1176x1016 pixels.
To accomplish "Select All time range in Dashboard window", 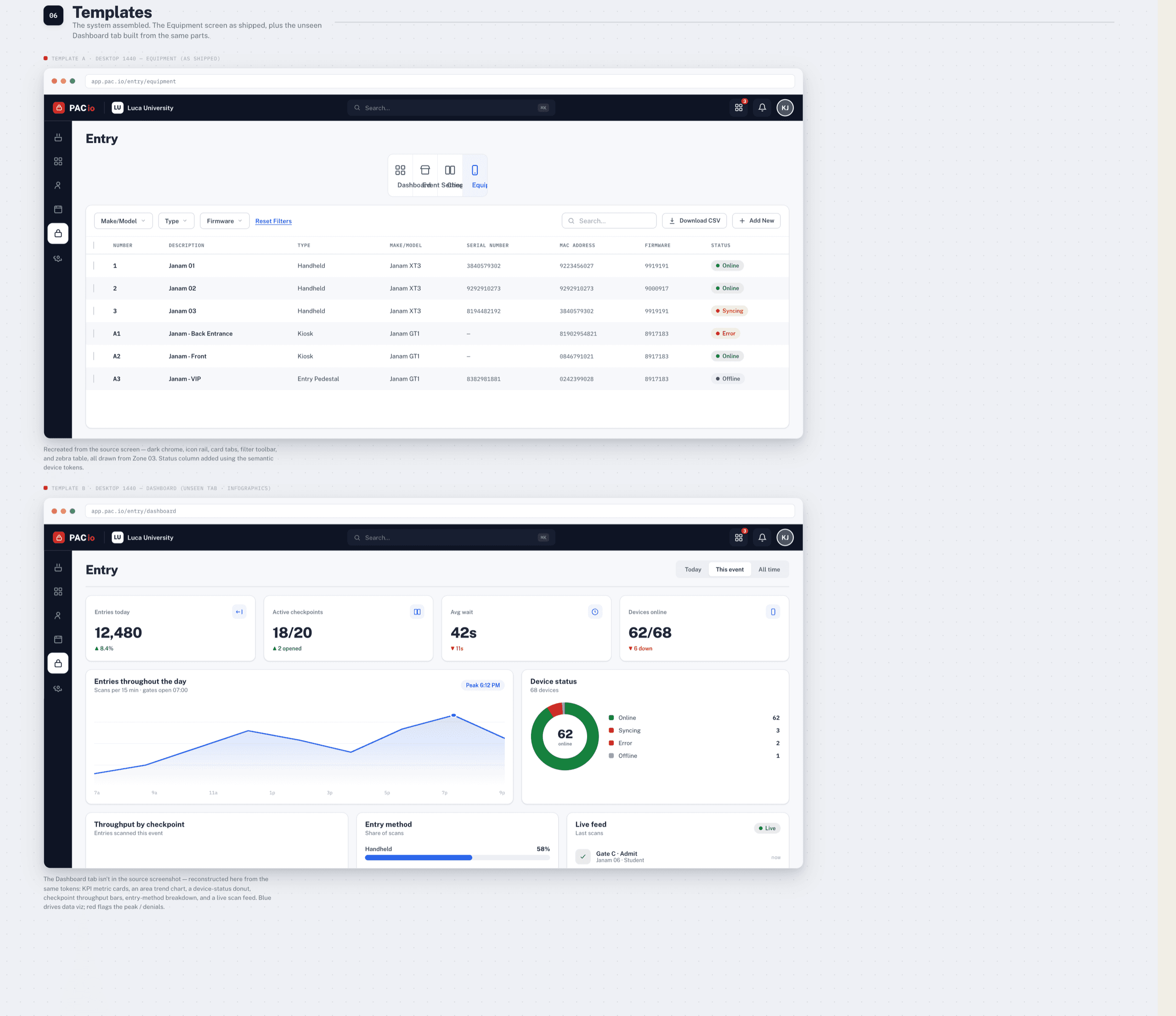I will [769, 569].
